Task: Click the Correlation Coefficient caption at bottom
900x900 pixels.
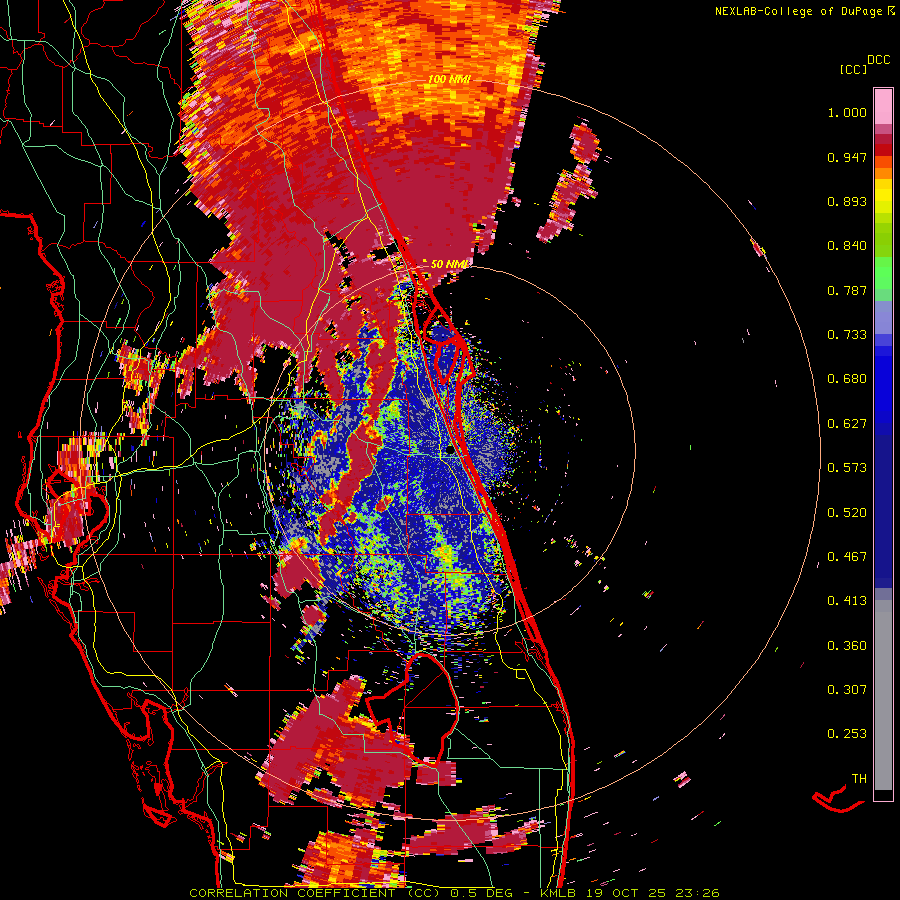Action: (454, 893)
